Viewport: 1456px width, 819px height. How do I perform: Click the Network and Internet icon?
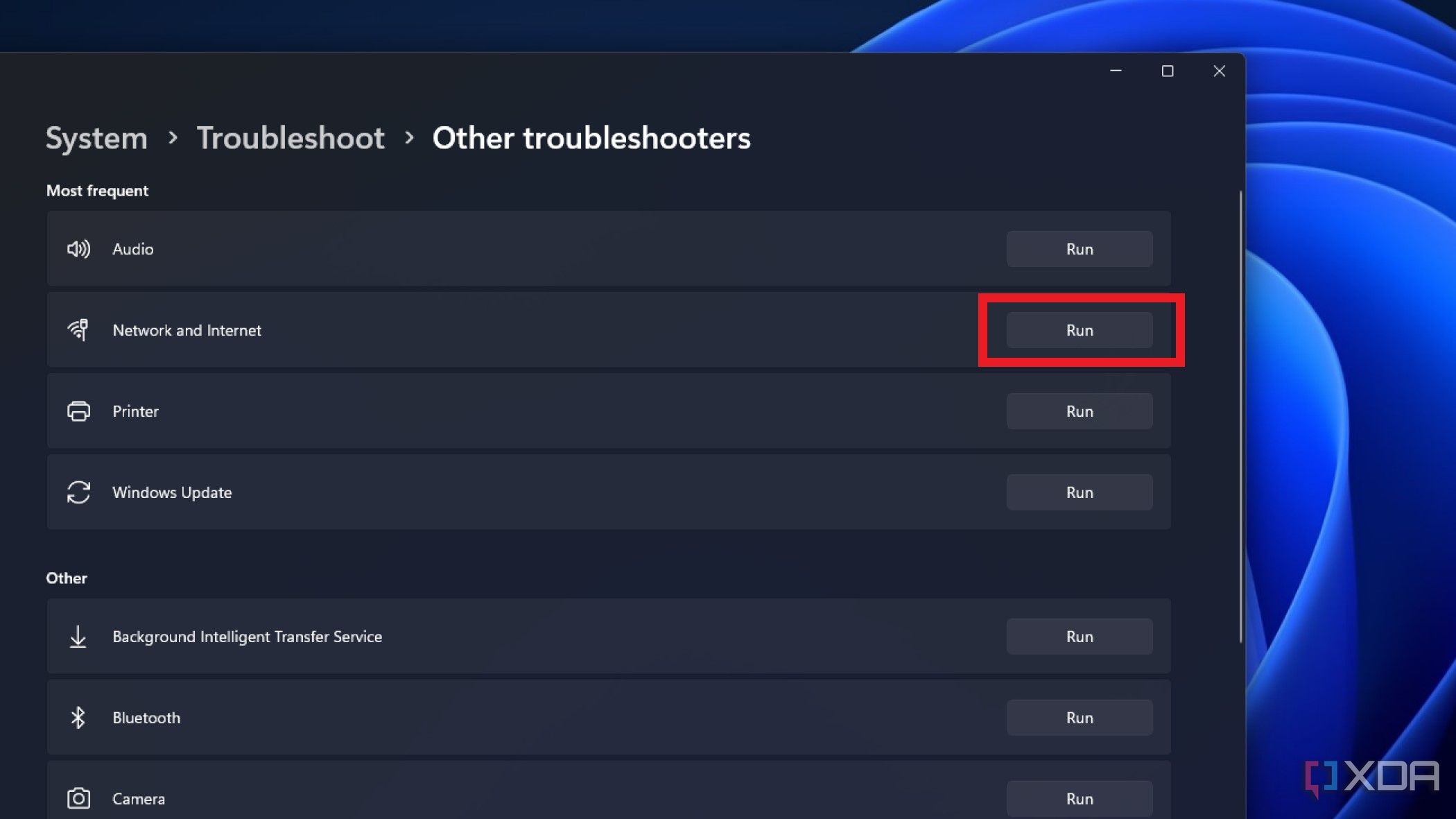[78, 330]
